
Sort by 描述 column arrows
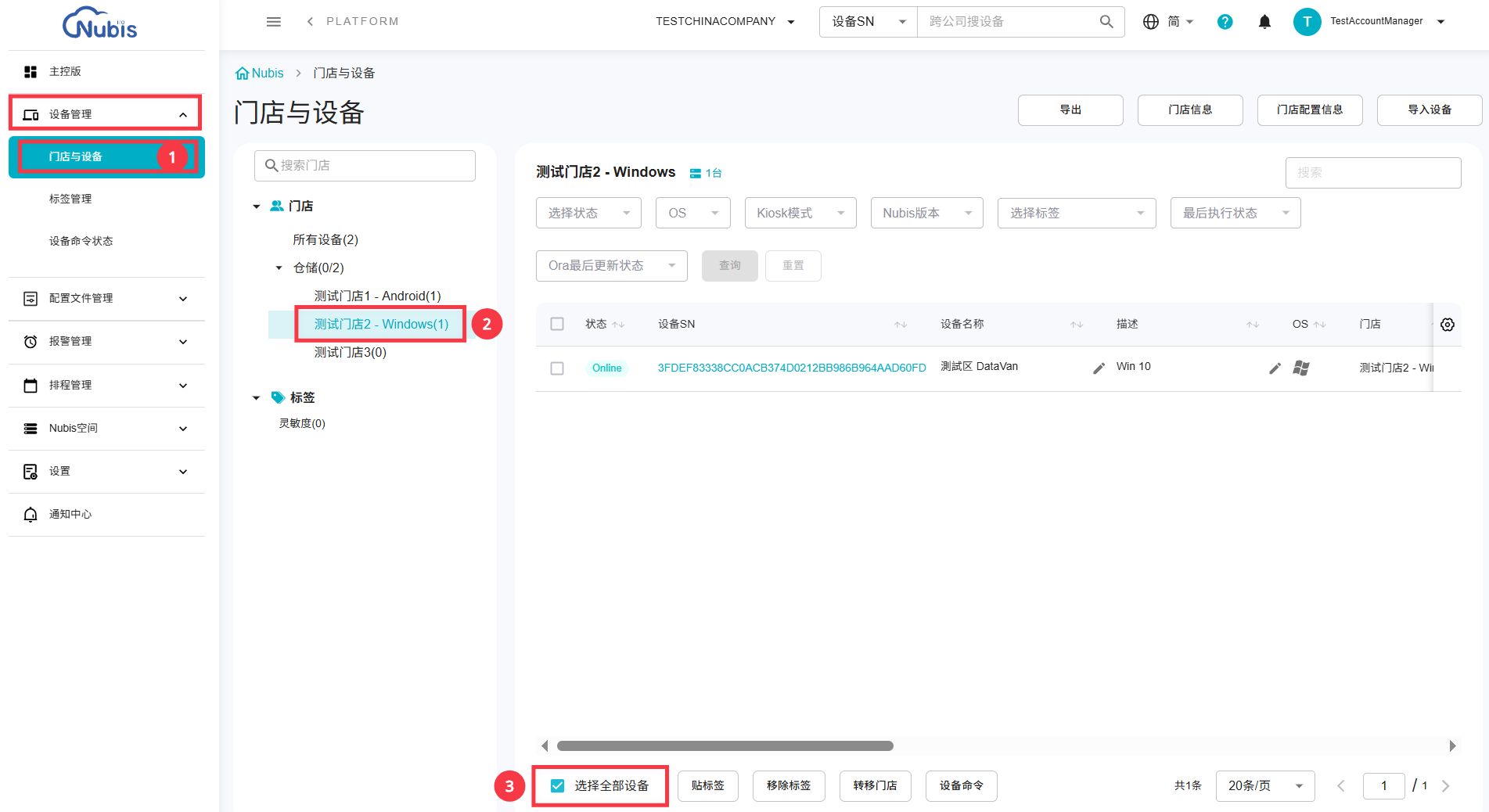click(x=1253, y=325)
